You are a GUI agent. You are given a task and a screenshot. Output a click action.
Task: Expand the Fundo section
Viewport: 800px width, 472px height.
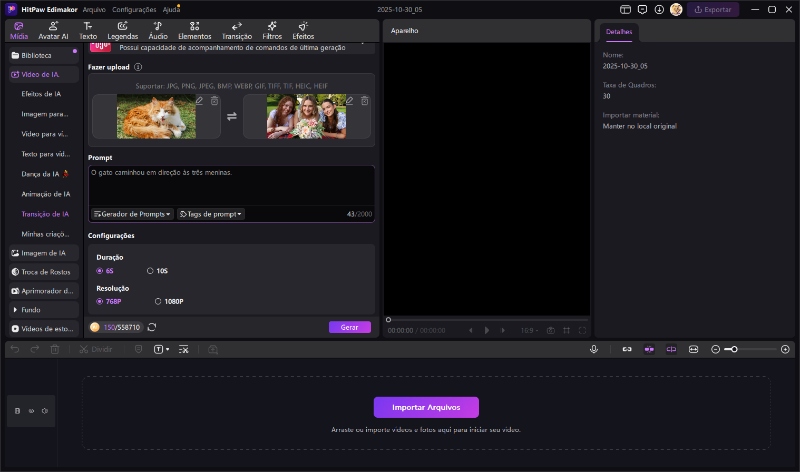pyautogui.click(x=44, y=310)
